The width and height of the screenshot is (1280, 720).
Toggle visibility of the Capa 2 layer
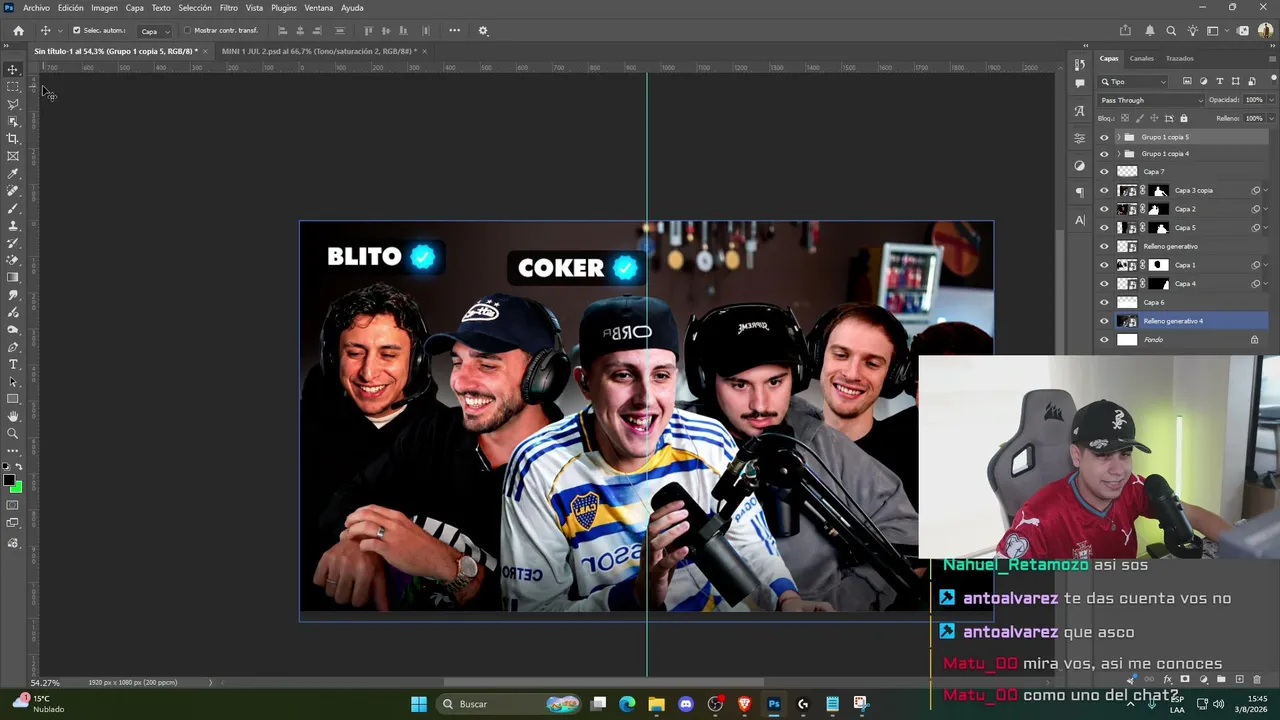pos(1104,209)
